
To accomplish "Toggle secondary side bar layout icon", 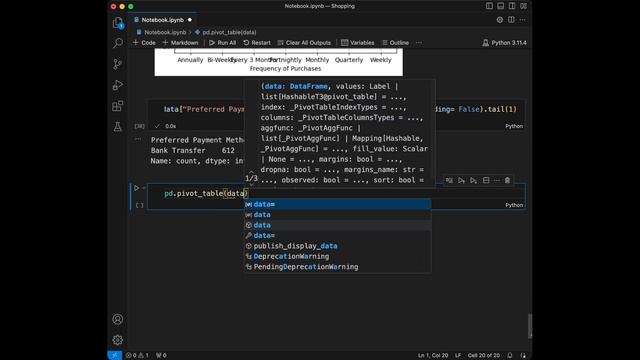I will pyautogui.click(x=512, y=6).
